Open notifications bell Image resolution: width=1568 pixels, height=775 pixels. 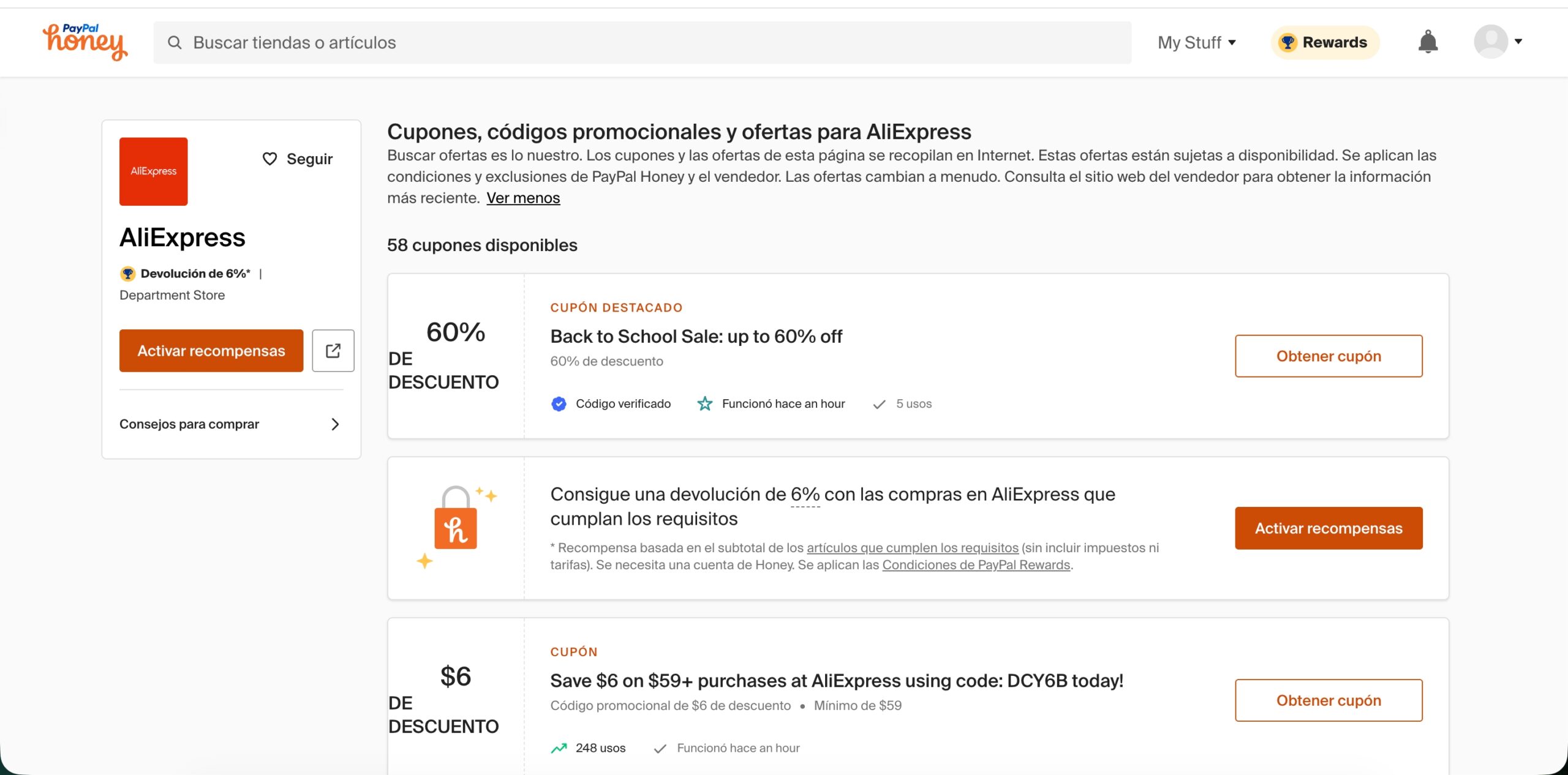click(x=1428, y=42)
